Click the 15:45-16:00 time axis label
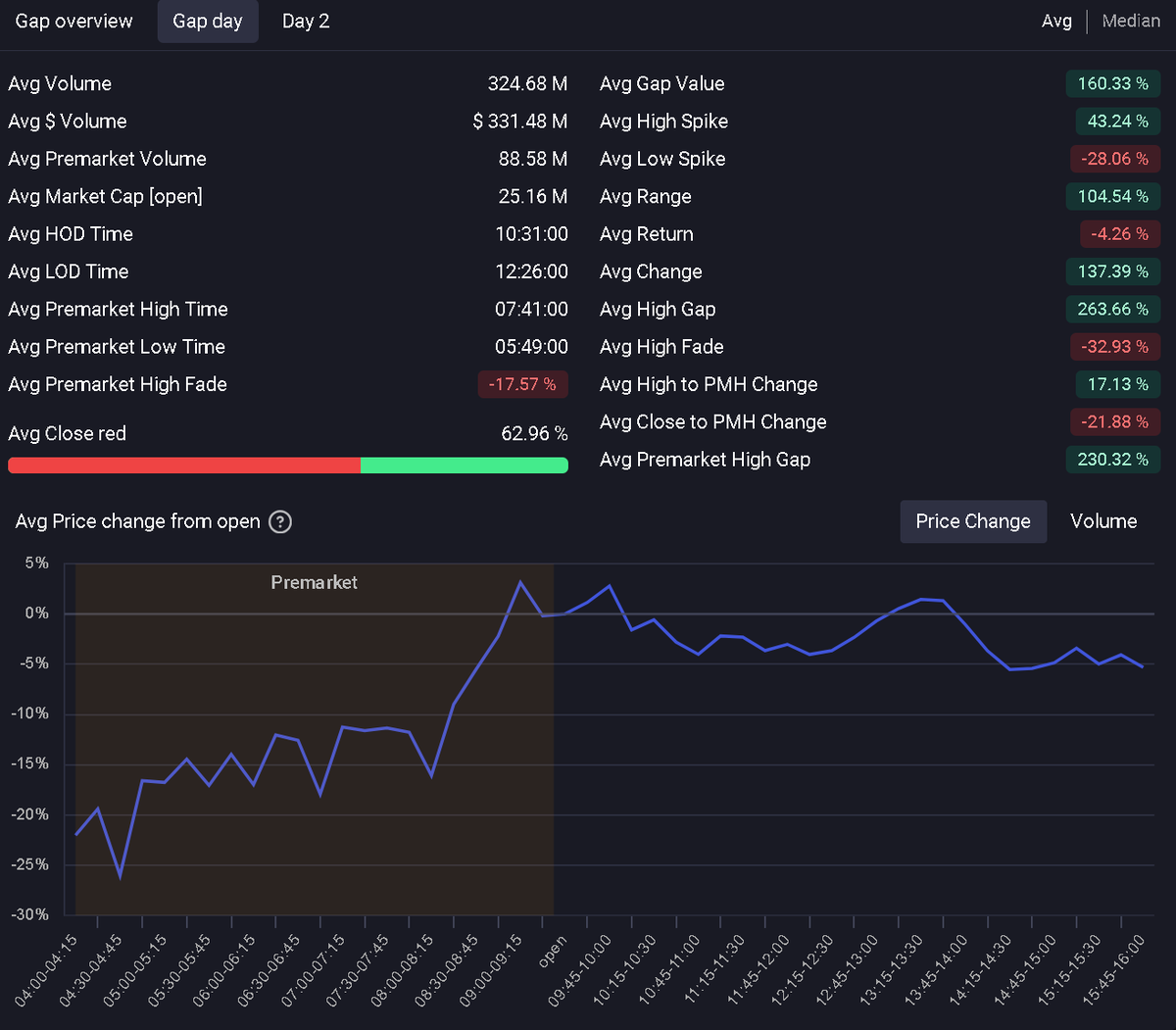1176x1030 pixels. tap(1113, 971)
